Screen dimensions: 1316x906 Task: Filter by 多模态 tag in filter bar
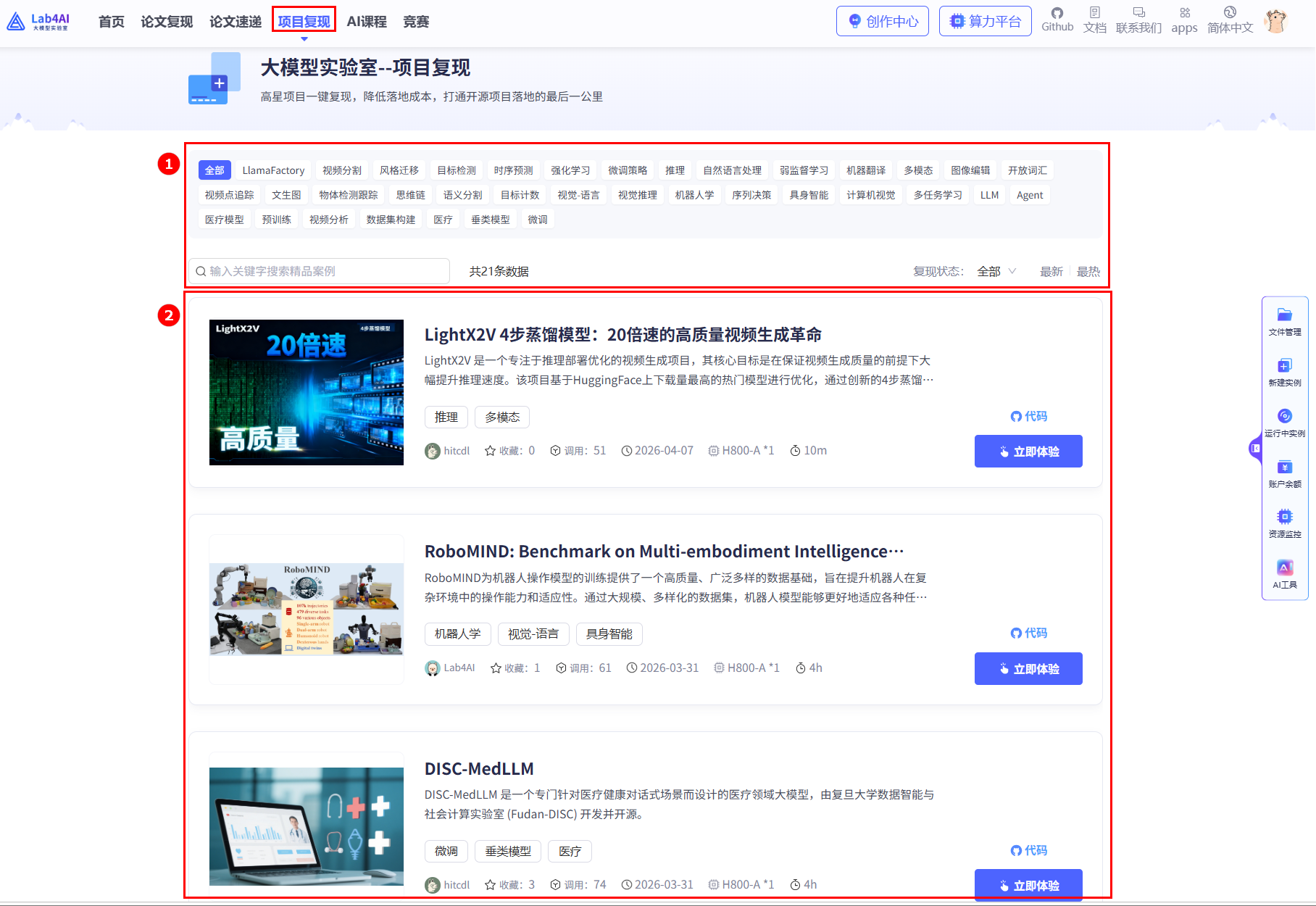pyautogui.click(x=918, y=170)
